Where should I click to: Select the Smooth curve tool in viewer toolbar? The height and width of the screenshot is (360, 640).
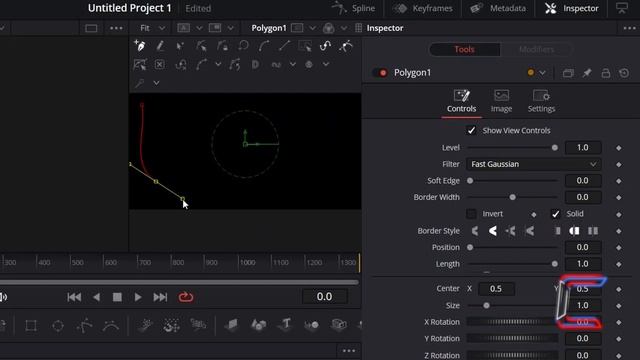point(264,46)
